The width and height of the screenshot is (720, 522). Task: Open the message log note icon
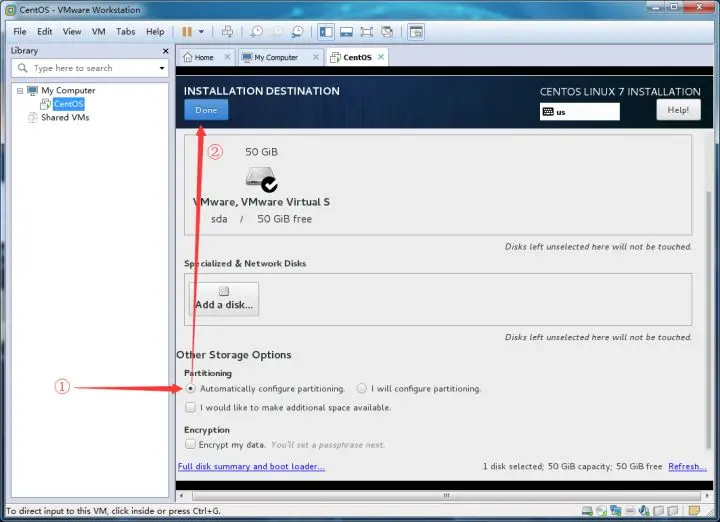tap(694, 511)
